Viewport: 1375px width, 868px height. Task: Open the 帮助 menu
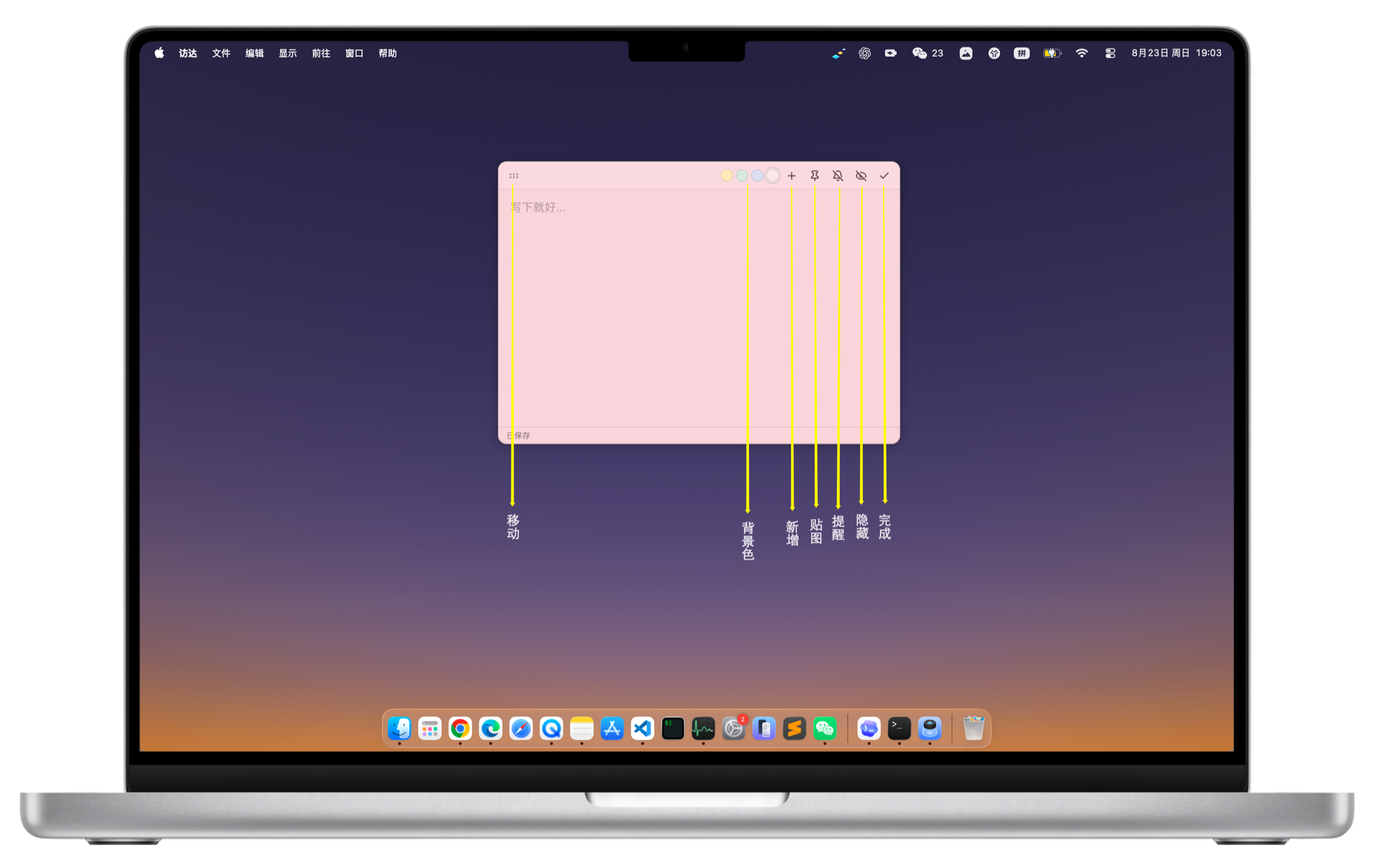pos(387,53)
